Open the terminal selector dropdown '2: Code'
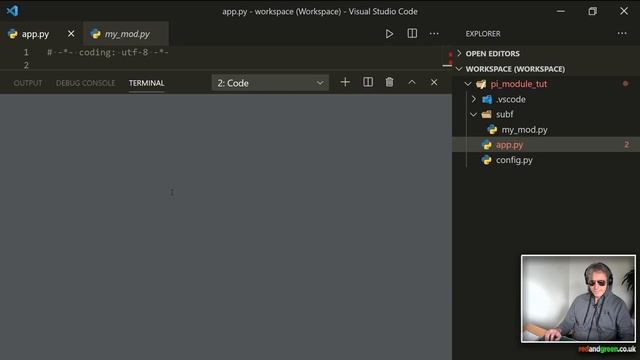 270,83
